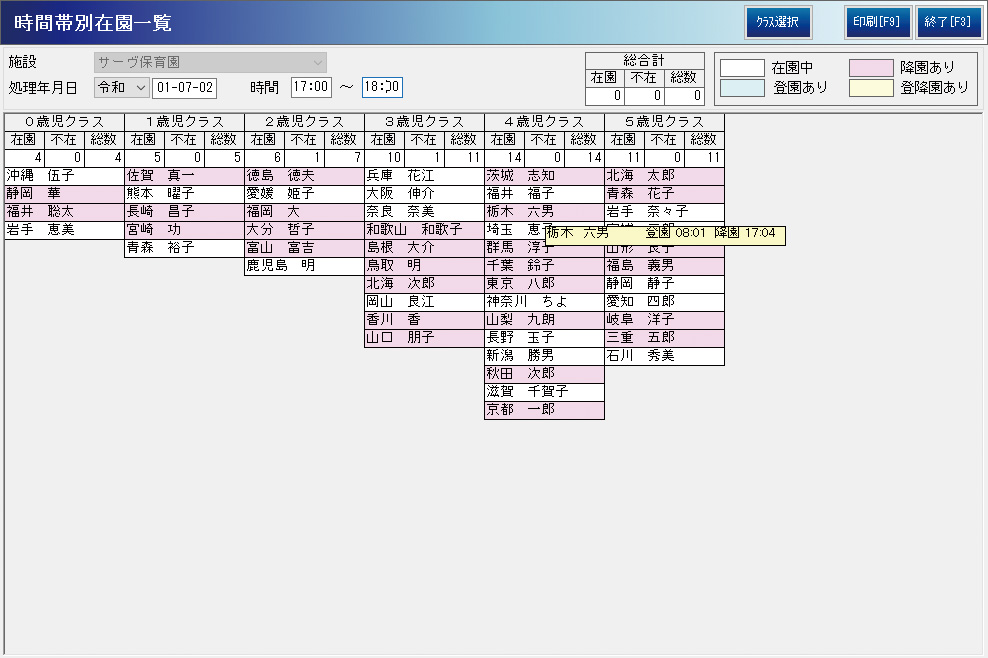The image size is (988, 658).
Task: Click the 4歳児クラス column header
Action: click(x=544, y=122)
